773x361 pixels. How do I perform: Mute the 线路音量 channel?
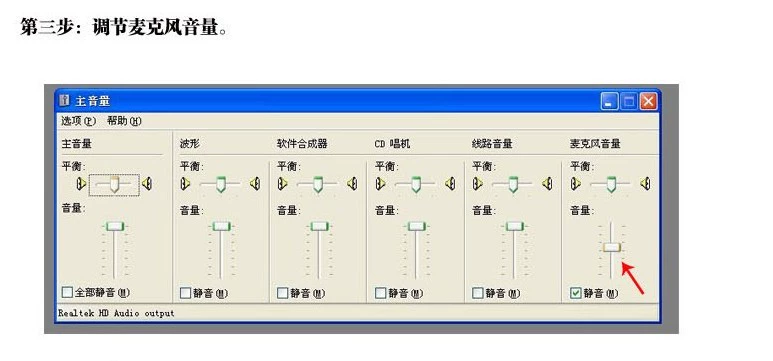[x=478, y=293]
